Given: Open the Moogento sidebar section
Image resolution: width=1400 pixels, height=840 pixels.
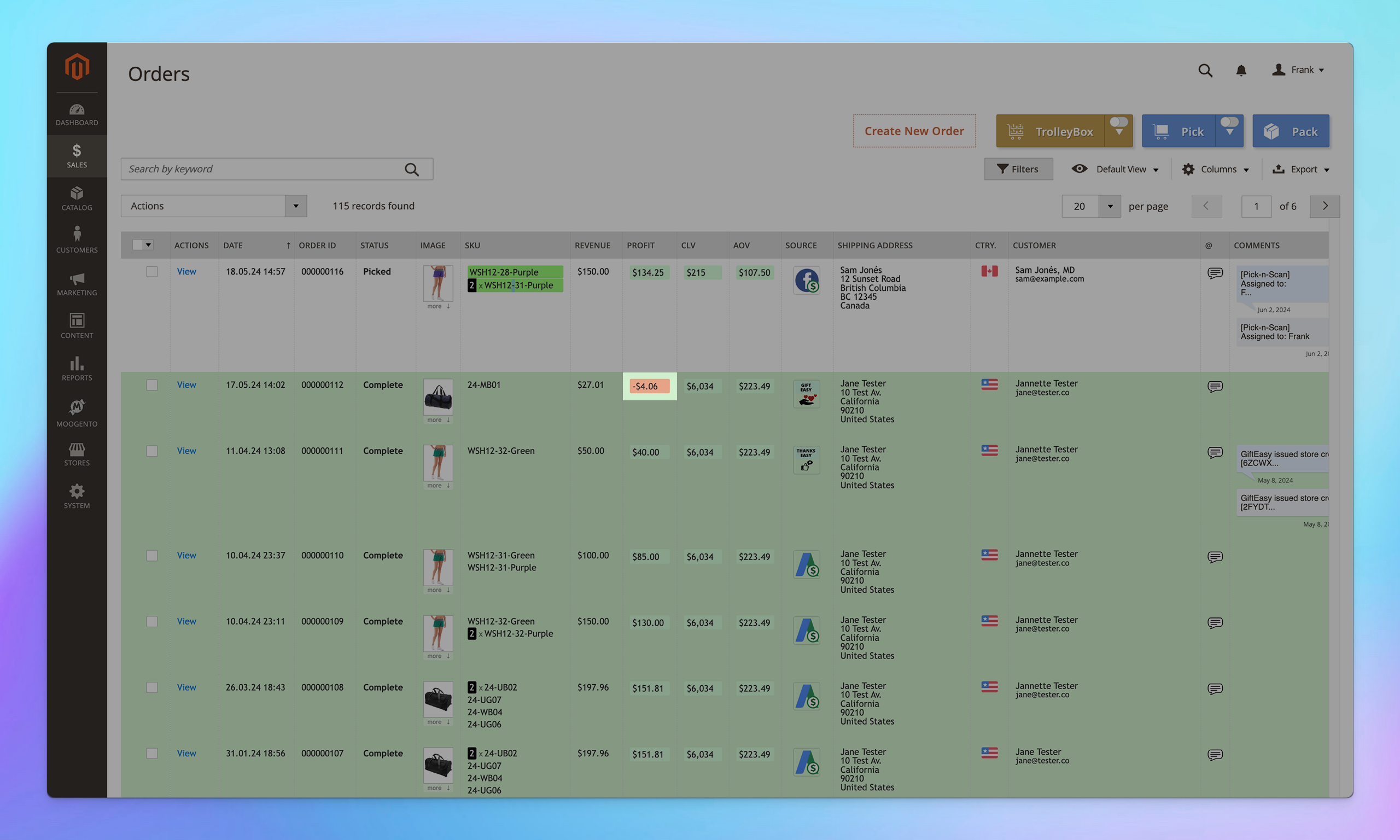Looking at the screenshot, I should pos(77,413).
